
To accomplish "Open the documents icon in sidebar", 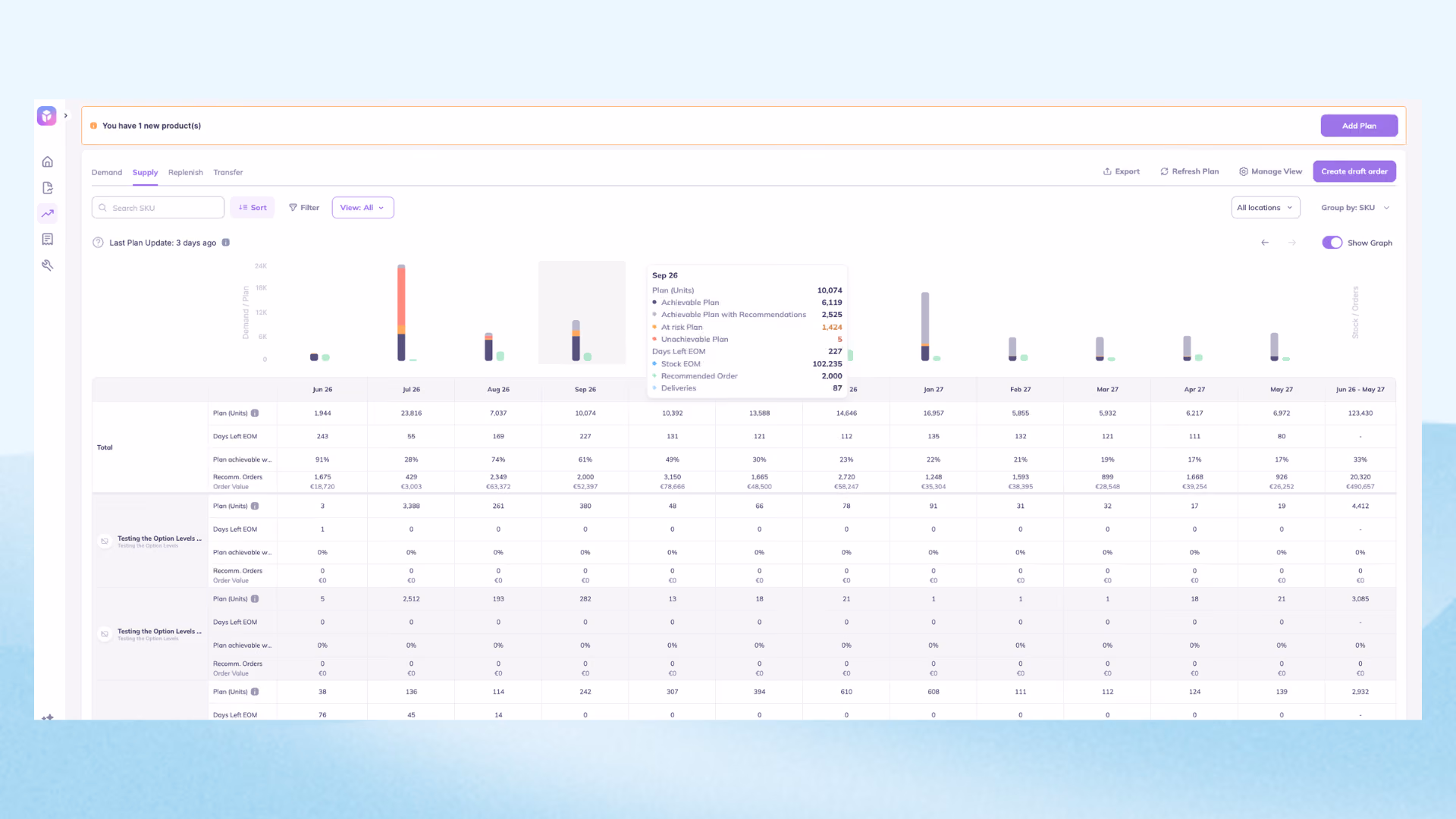I will pos(48,187).
